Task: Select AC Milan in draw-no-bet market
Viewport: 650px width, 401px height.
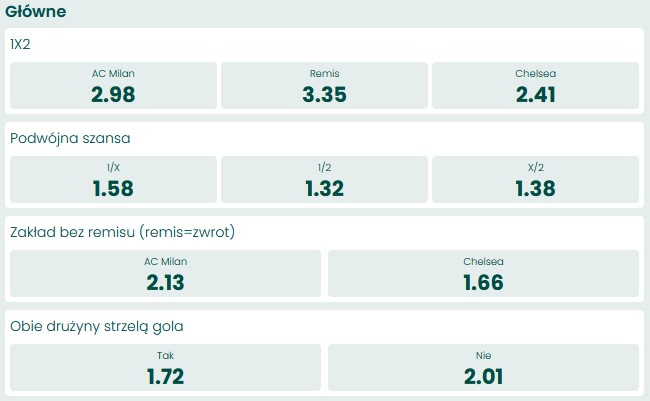Action: (x=165, y=273)
